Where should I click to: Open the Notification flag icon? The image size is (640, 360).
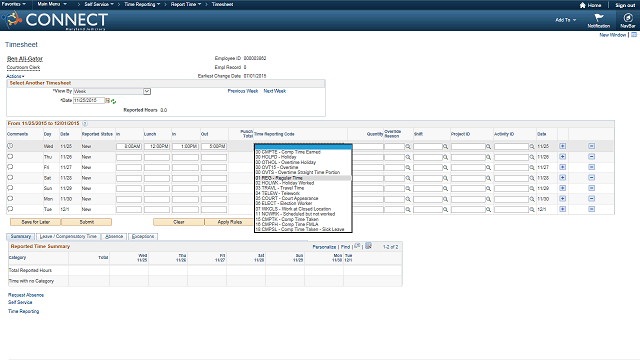pos(599,18)
